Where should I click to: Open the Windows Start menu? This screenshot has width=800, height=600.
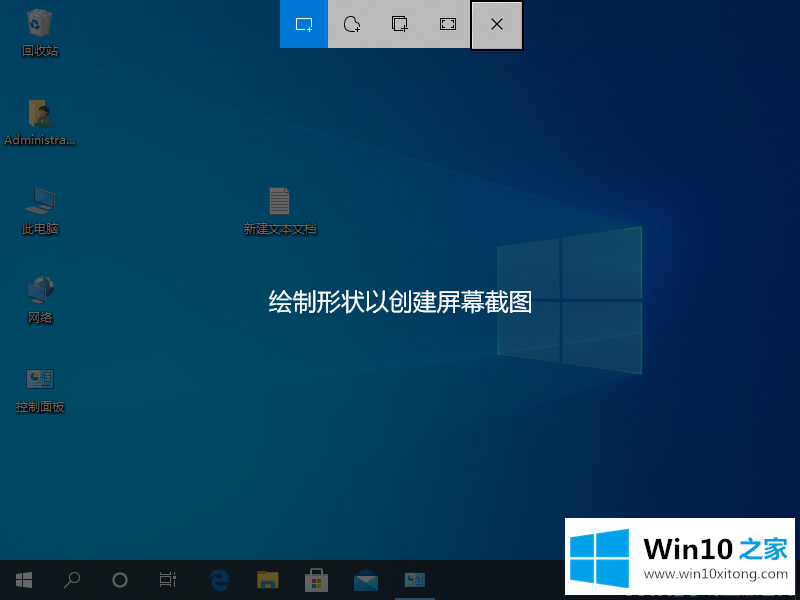coord(24,580)
